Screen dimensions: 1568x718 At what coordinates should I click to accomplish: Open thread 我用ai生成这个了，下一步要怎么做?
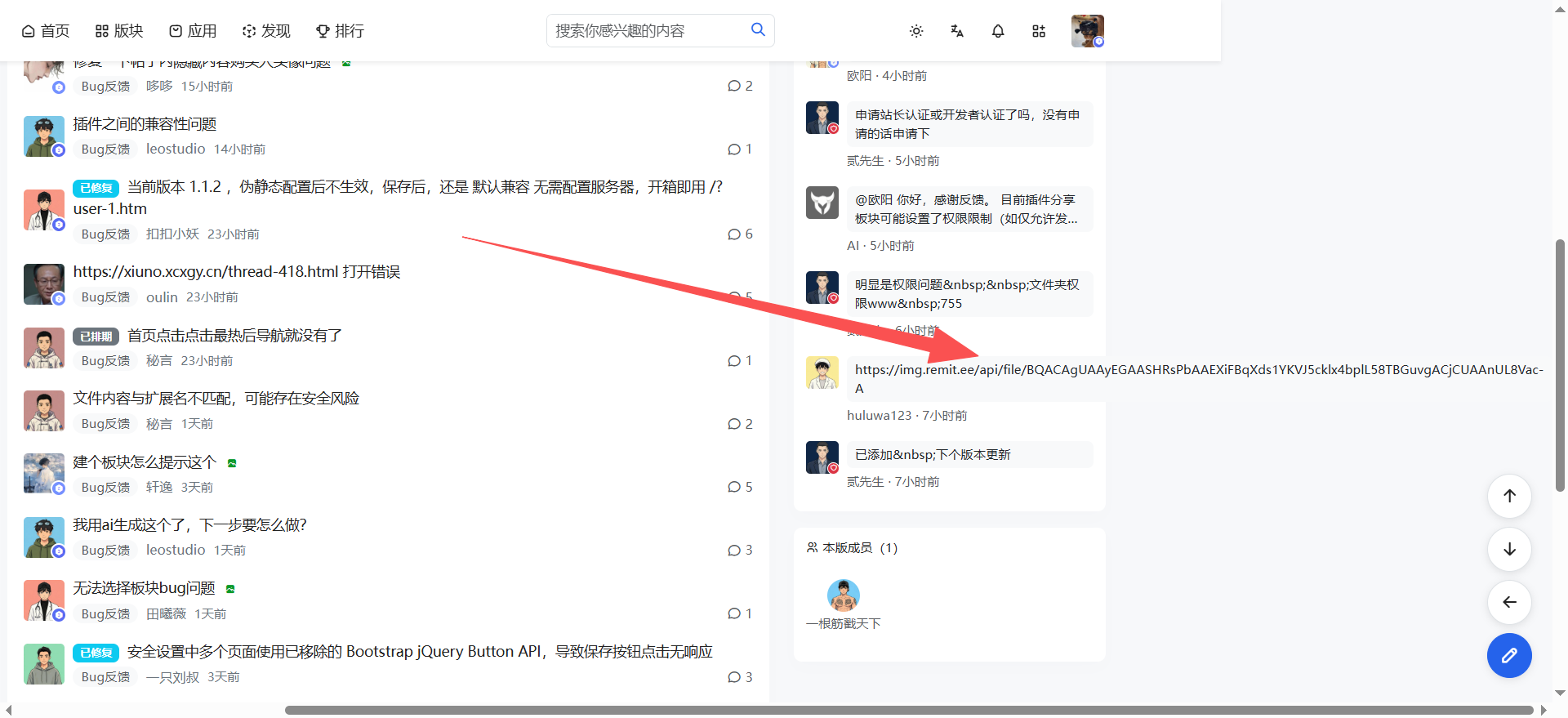189,525
